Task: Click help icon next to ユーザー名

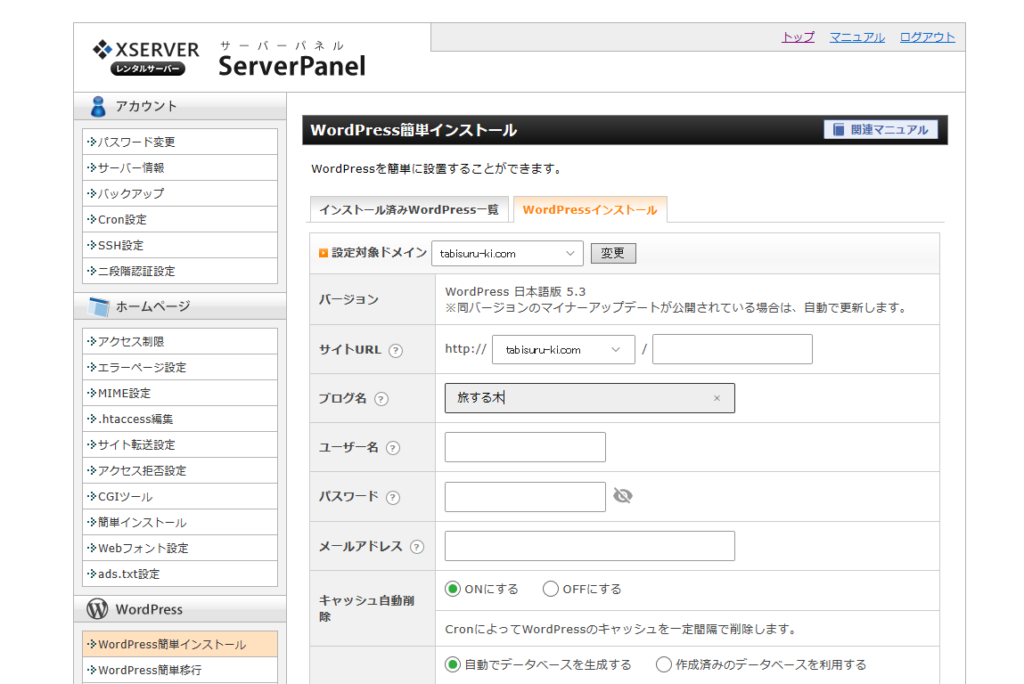Action: (x=392, y=448)
